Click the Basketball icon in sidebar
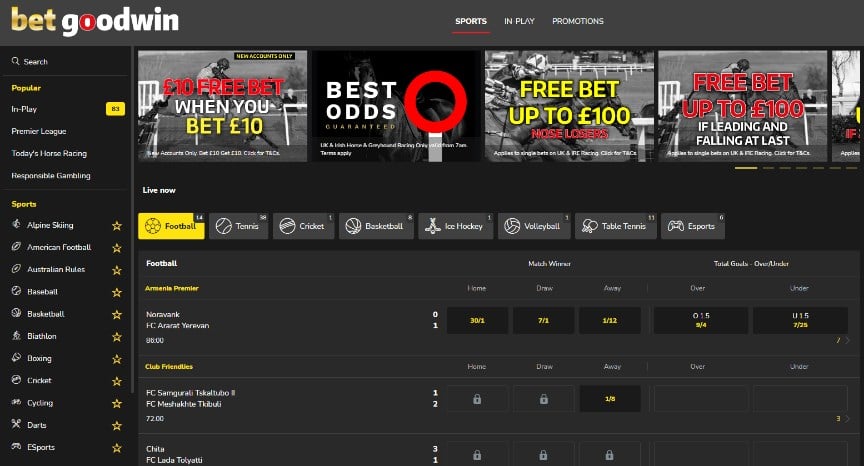The image size is (864, 466). coord(17,313)
